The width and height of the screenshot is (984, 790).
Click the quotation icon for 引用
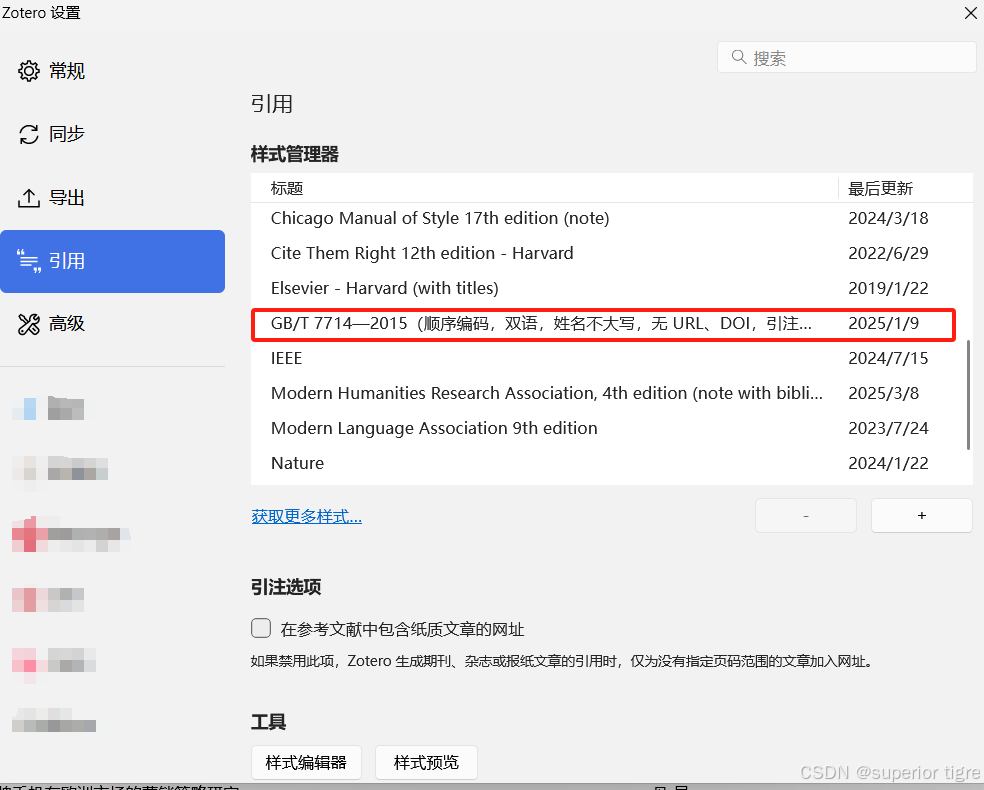tap(29, 261)
